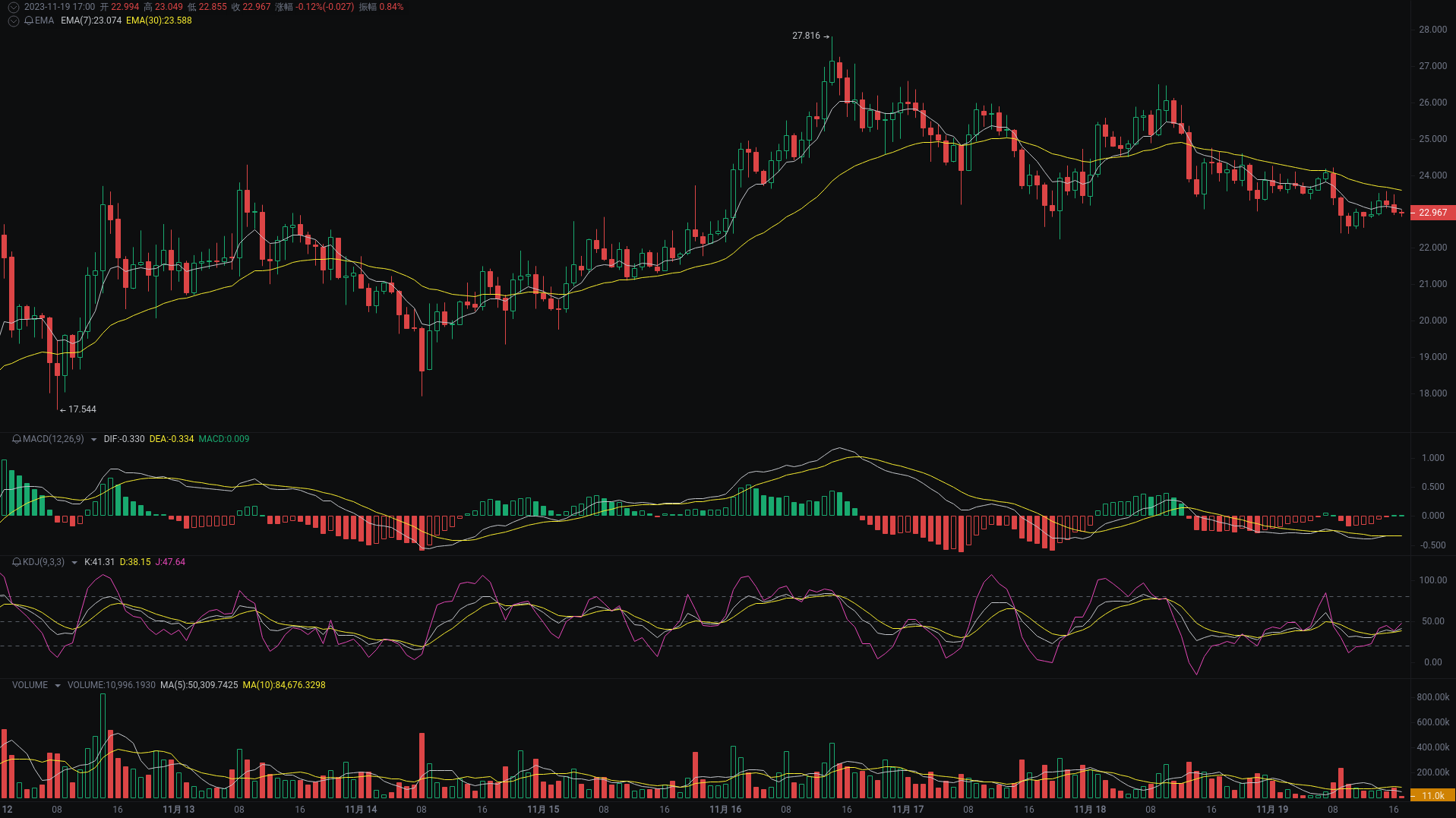Click the pink J:47.64 reading

(170, 562)
